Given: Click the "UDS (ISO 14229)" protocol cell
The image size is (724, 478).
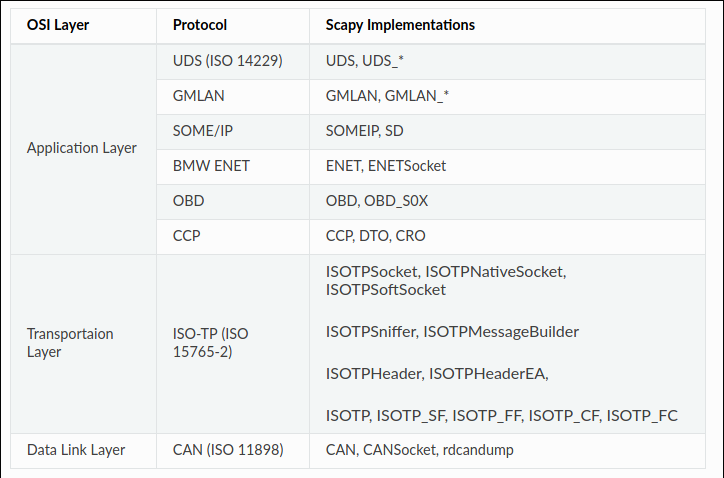Looking at the screenshot, I should click(227, 62).
